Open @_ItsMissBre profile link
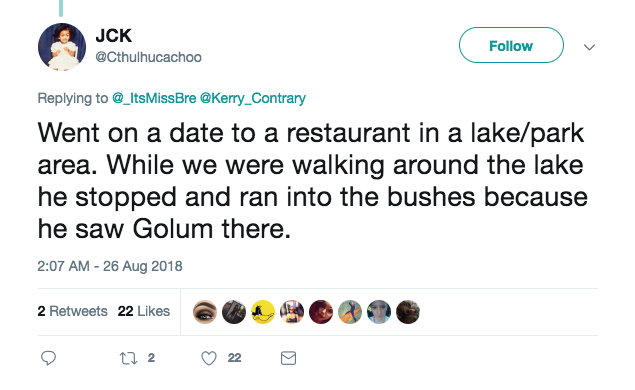Screen dimensions: 635x390 click(x=154, y=98)
